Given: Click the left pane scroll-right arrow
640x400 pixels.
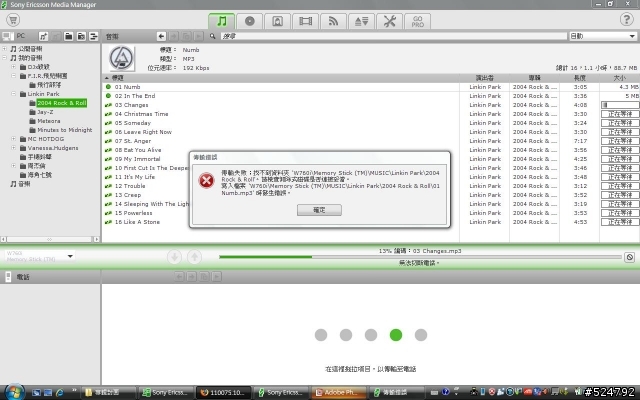Looking at the screenshot, I should pyautogui.click(x=96, y=239).
